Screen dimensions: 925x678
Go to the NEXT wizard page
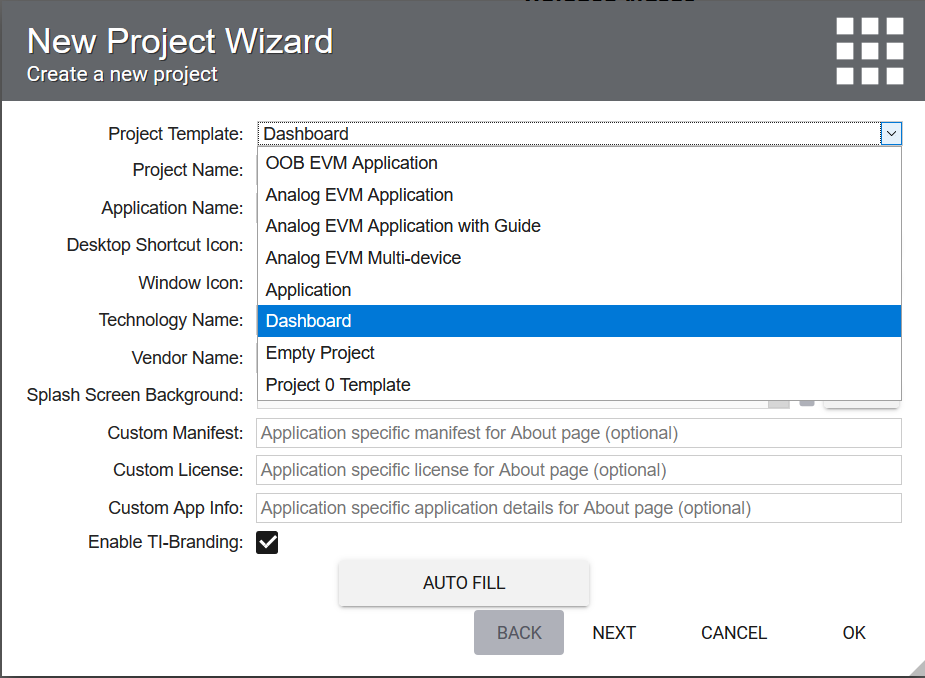pyautogui.click(x=614, y=633)
